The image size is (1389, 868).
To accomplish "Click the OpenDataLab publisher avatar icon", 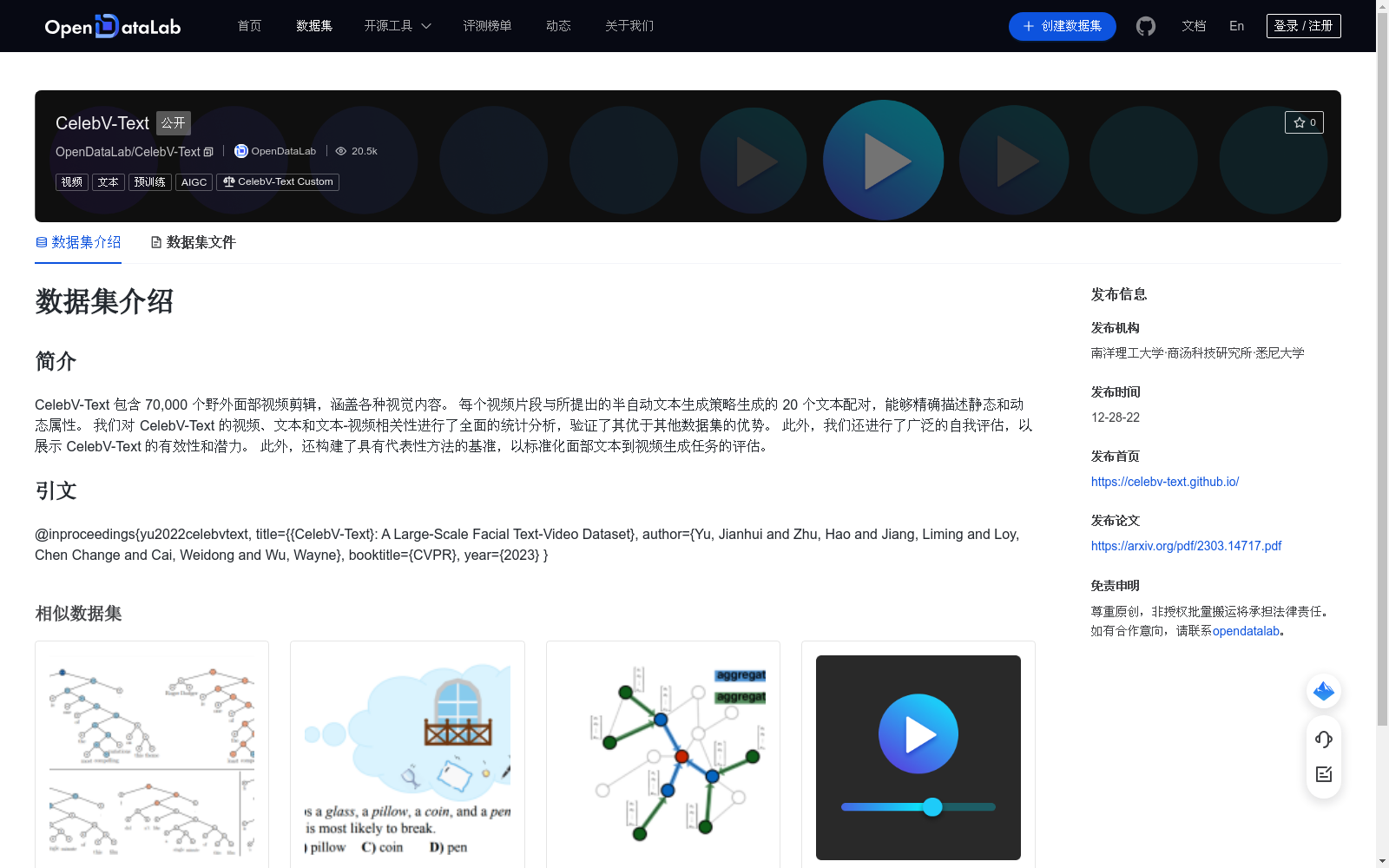I will click(x=241, y=151).
